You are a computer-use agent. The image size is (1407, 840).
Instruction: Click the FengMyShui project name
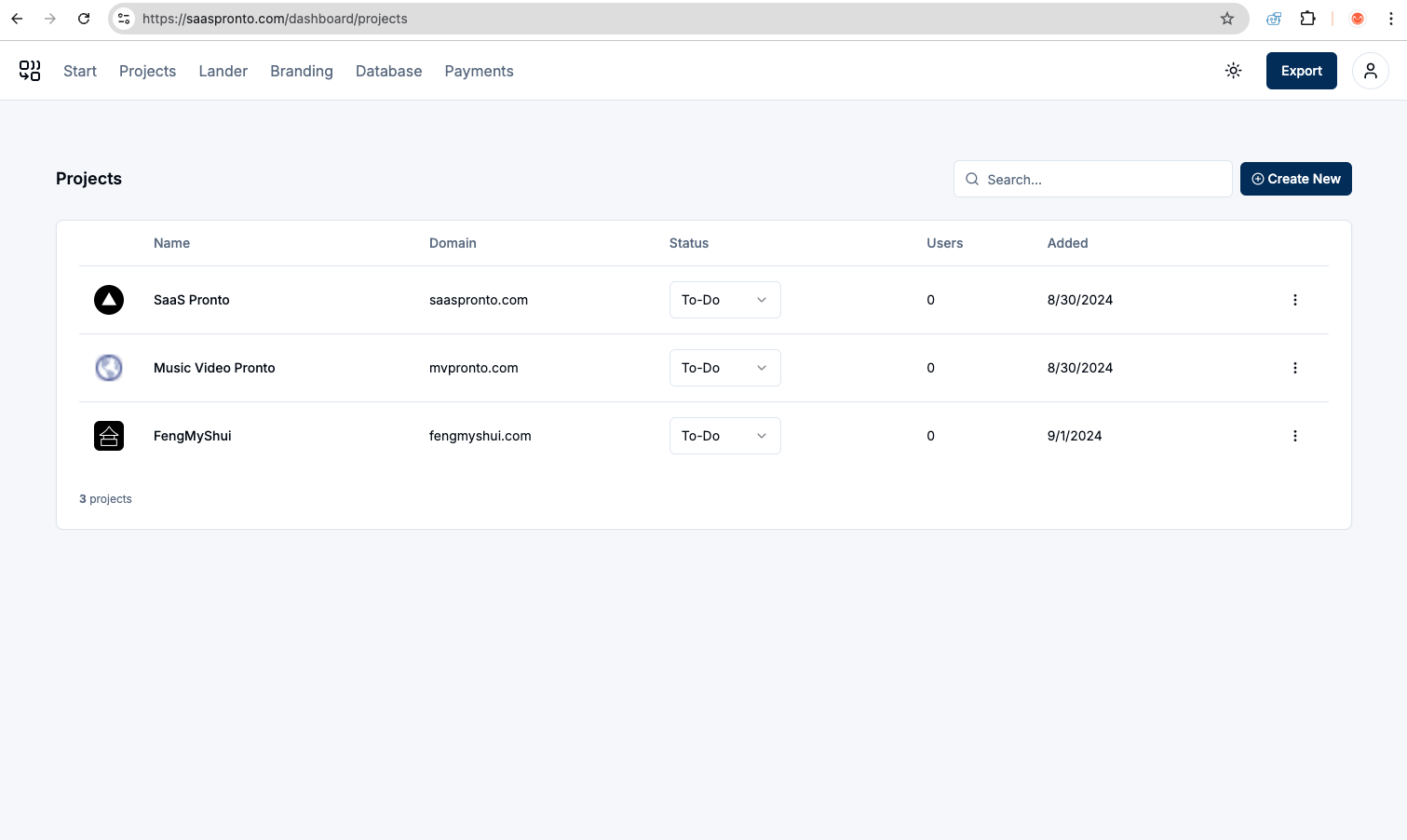[193, 436]
